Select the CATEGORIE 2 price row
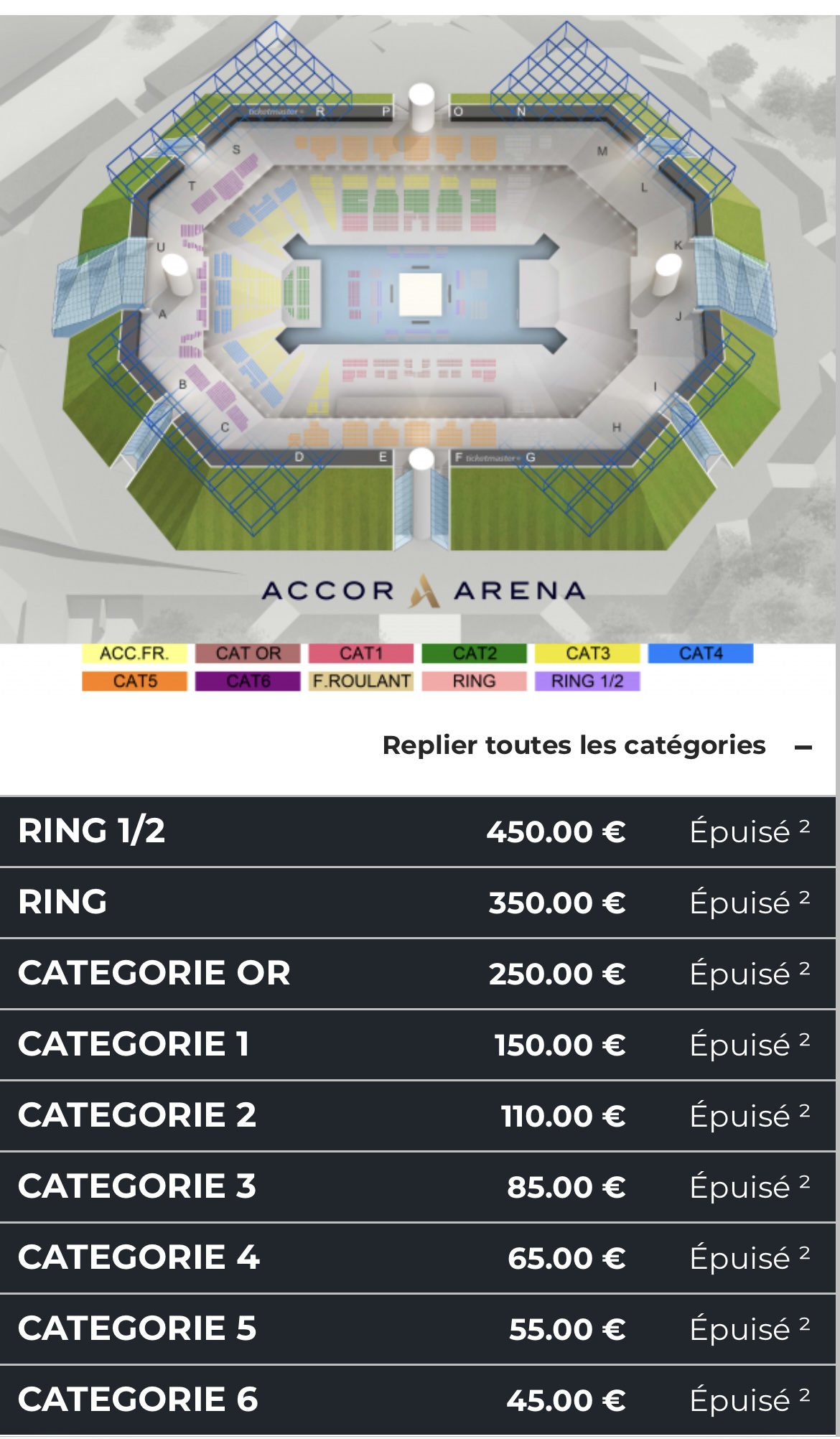Screen dimensions: 840x1439 [418, 1116]
